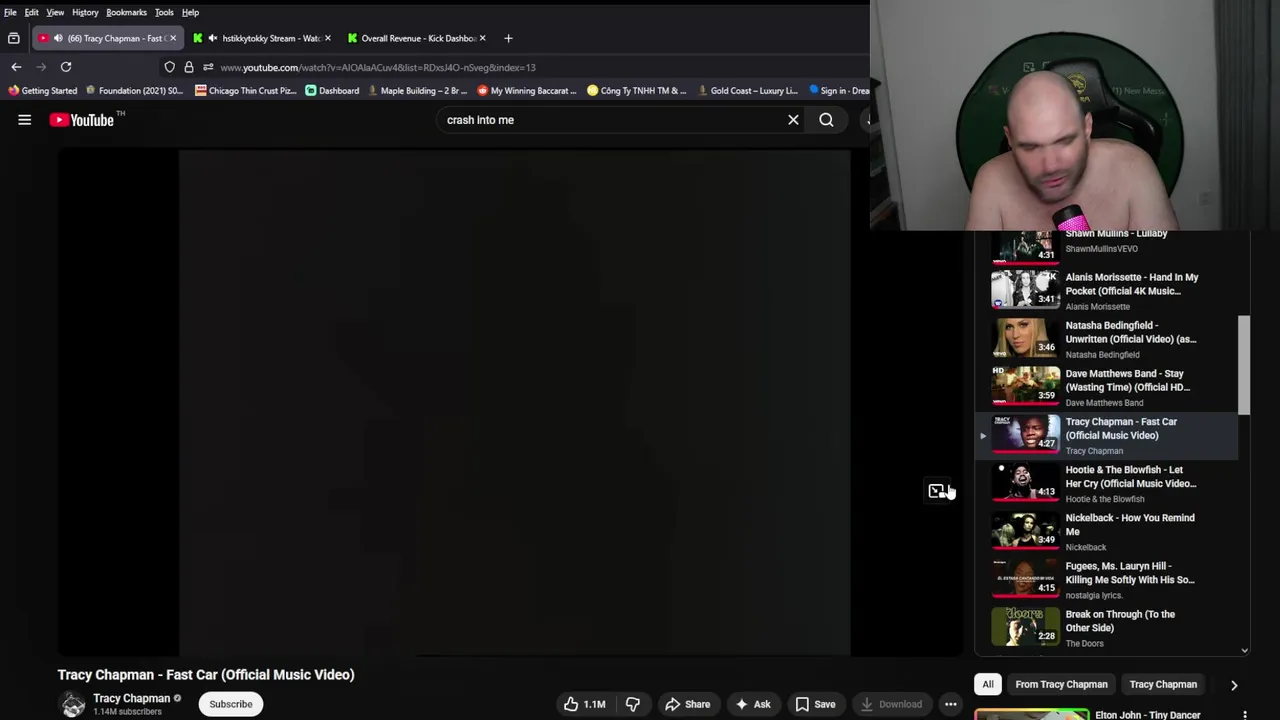Open the Help menu
The height and width of the screenshot is (720, 1280).
pos(190,12)
